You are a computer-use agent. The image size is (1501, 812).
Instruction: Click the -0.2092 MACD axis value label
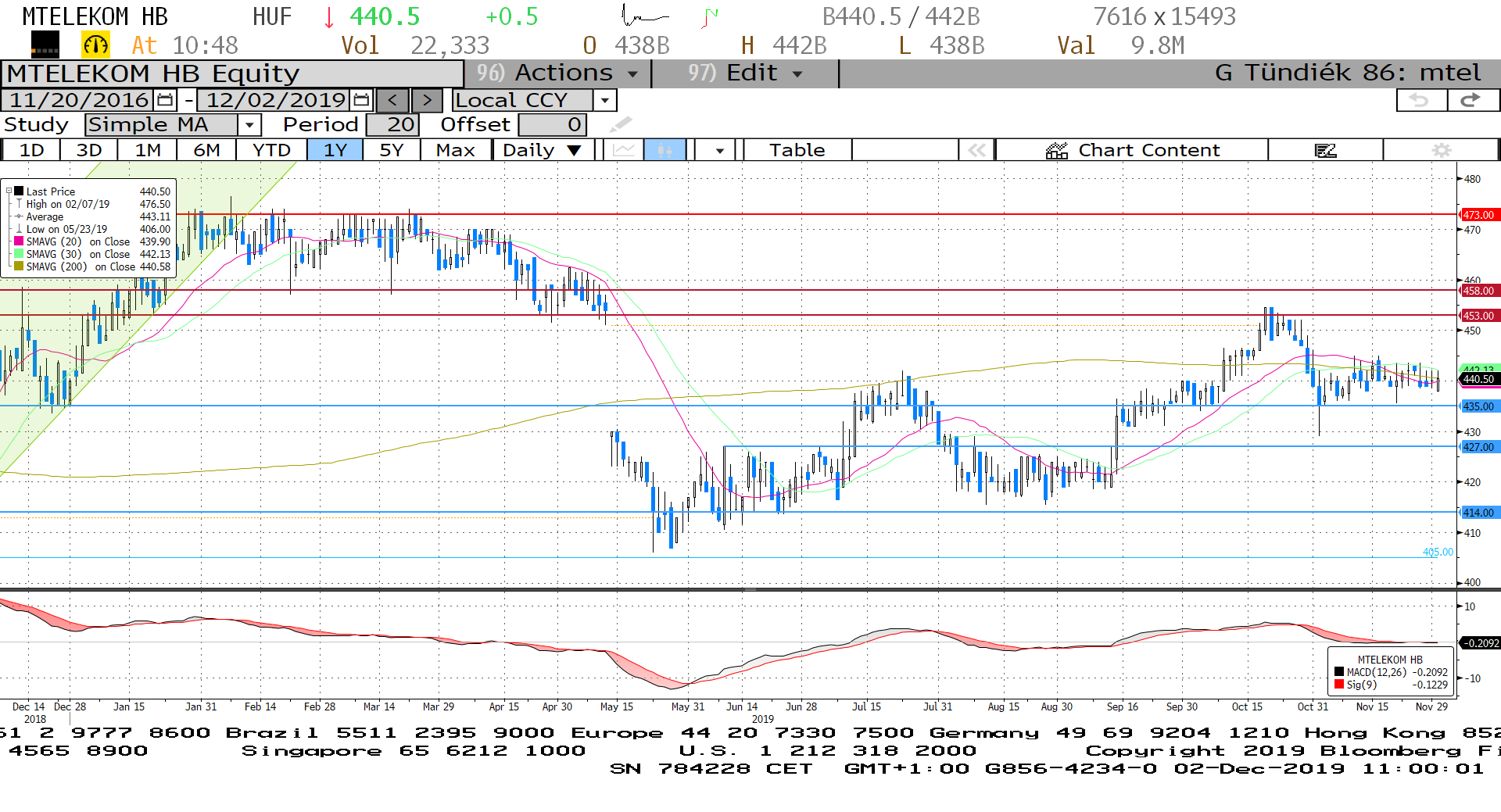(x=1480, y=643)
